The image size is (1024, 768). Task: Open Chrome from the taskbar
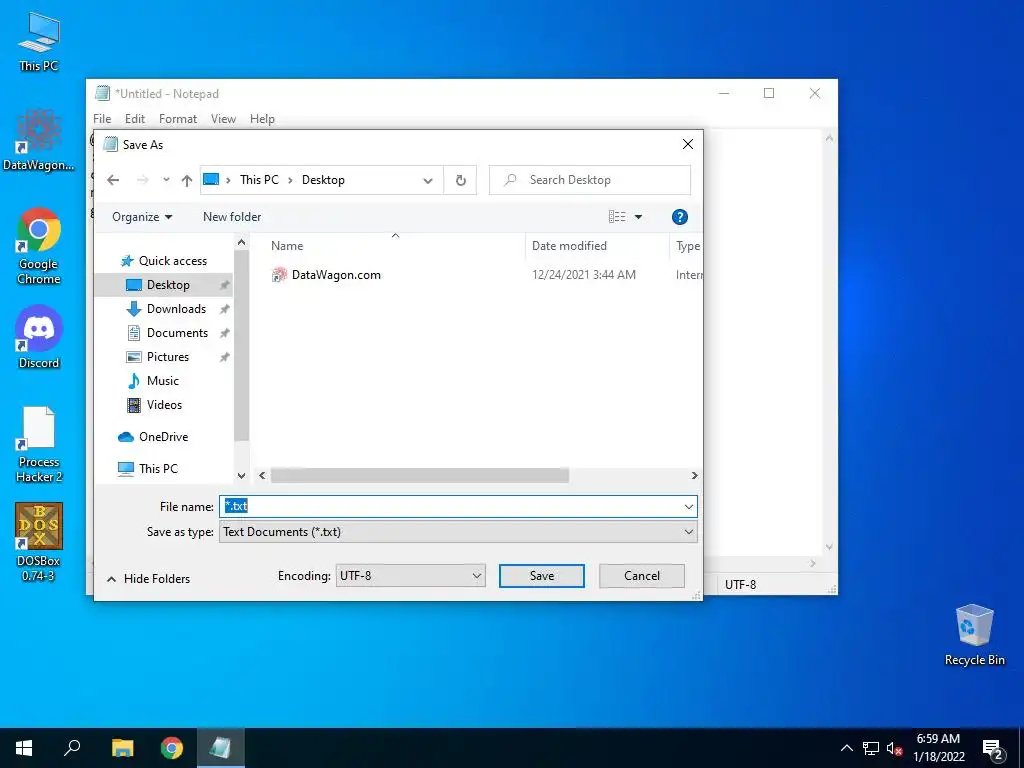172,748
